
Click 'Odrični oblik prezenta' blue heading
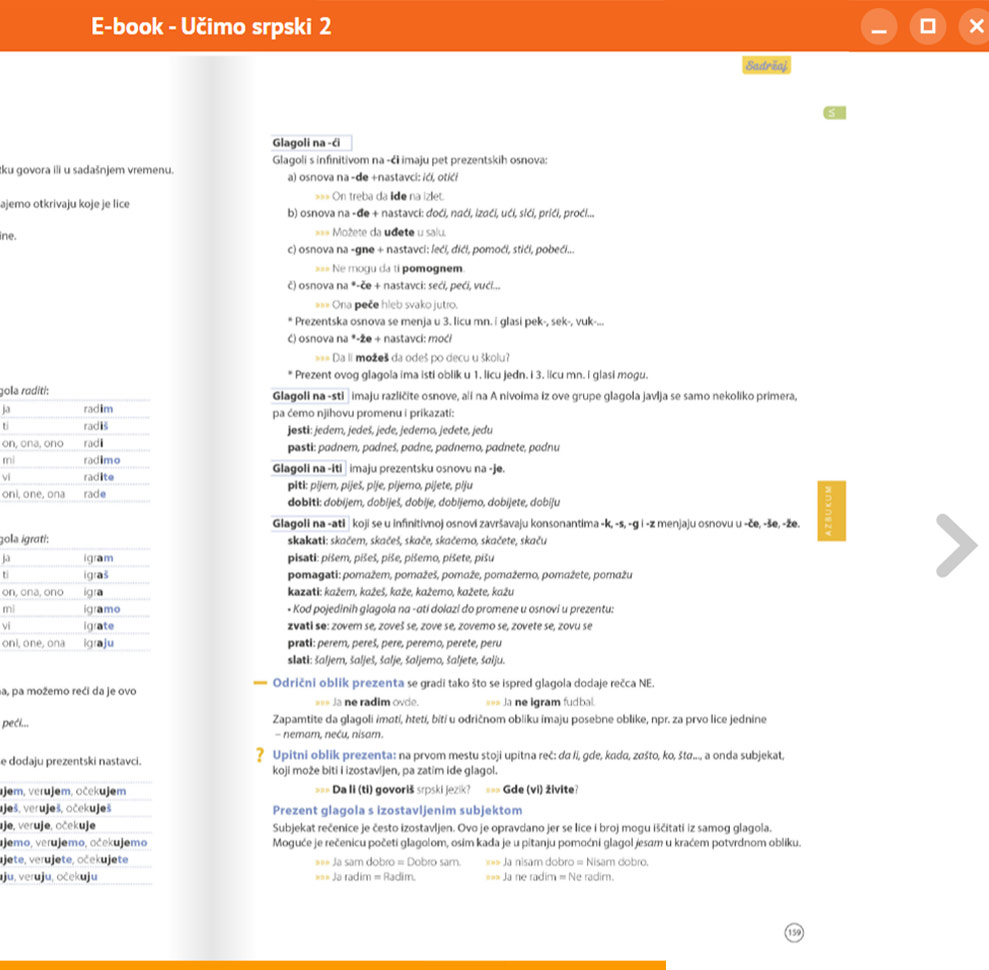tap(338, 683)
